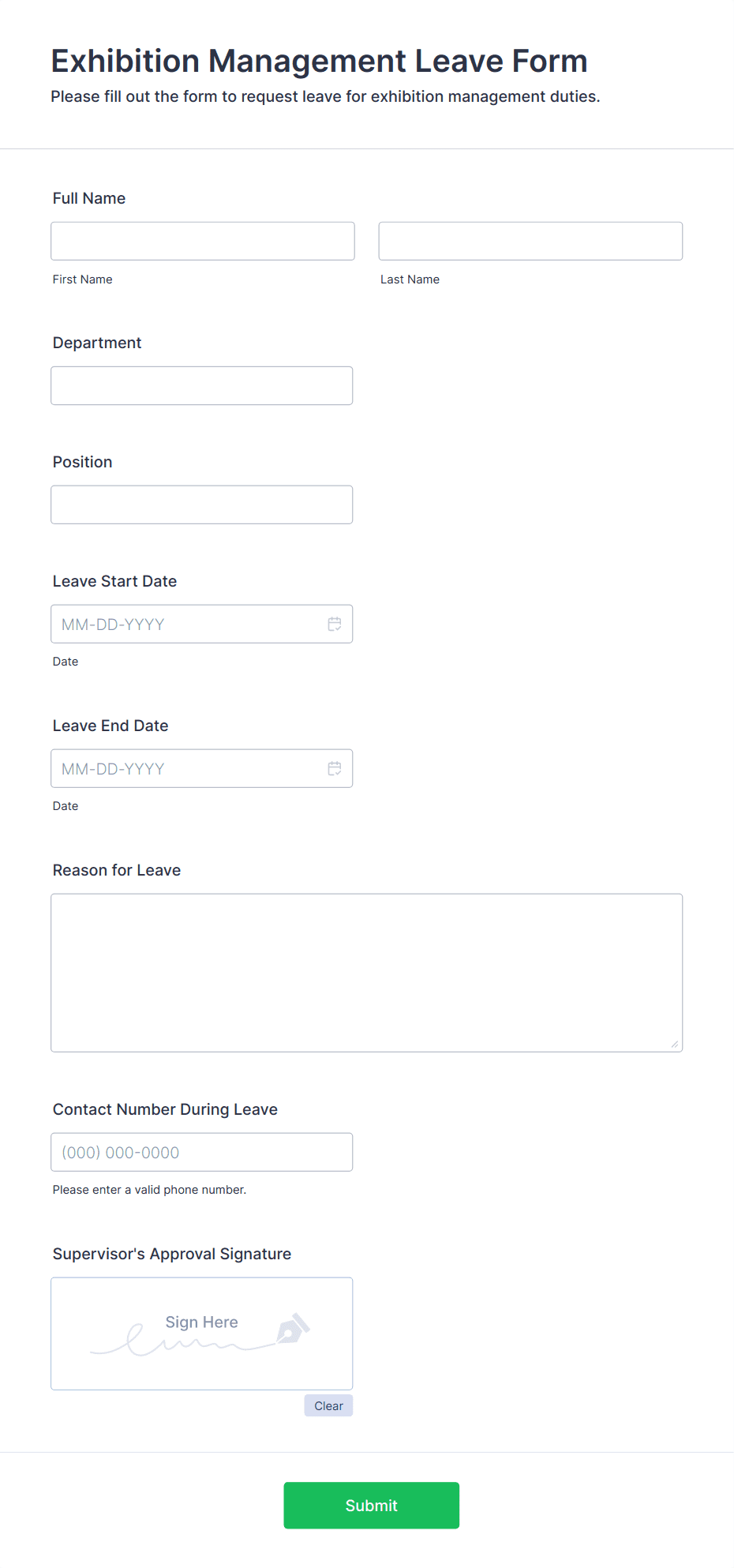Open the Leave End Date calendar picker icon

click(335, 768)
